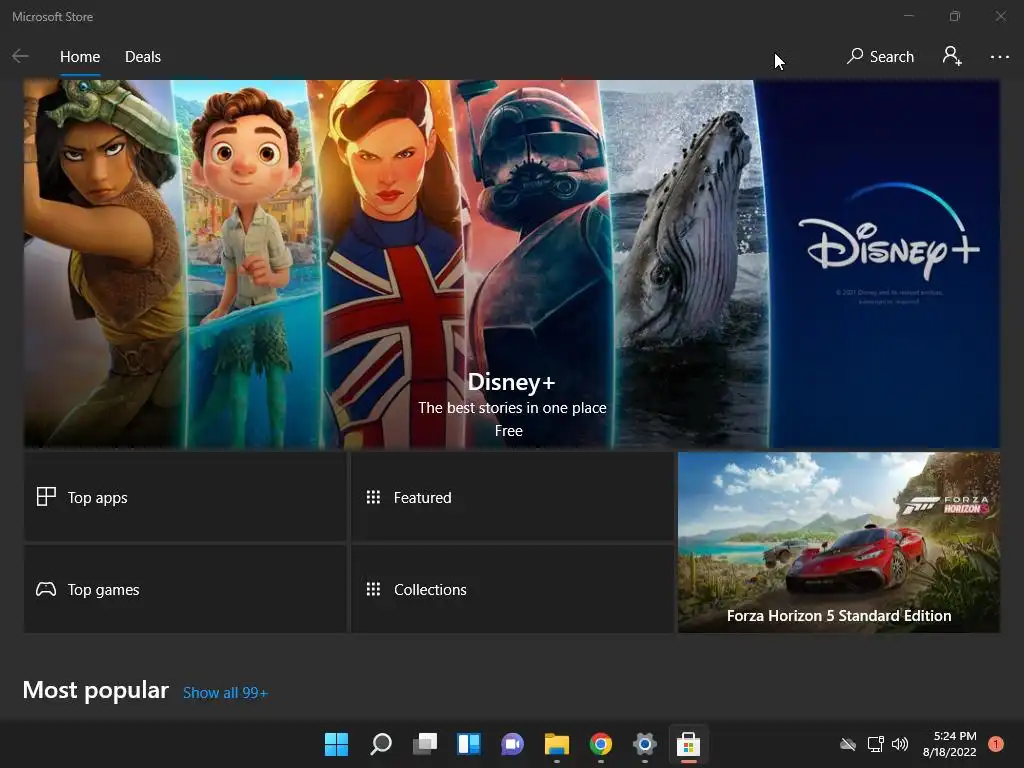The height and width of the screenshot is (768, 1024).
Task: Click the 'Free' label on the banner
Action: click(x=509, y=431)
